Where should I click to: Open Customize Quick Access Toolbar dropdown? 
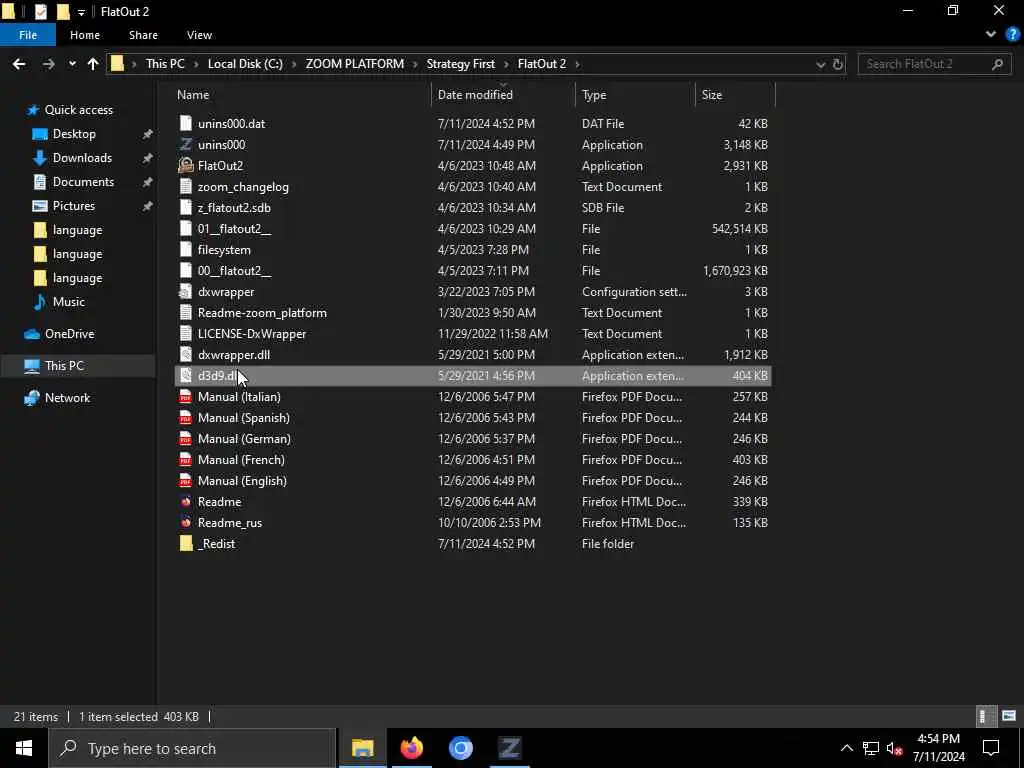[x=81, y=12]
